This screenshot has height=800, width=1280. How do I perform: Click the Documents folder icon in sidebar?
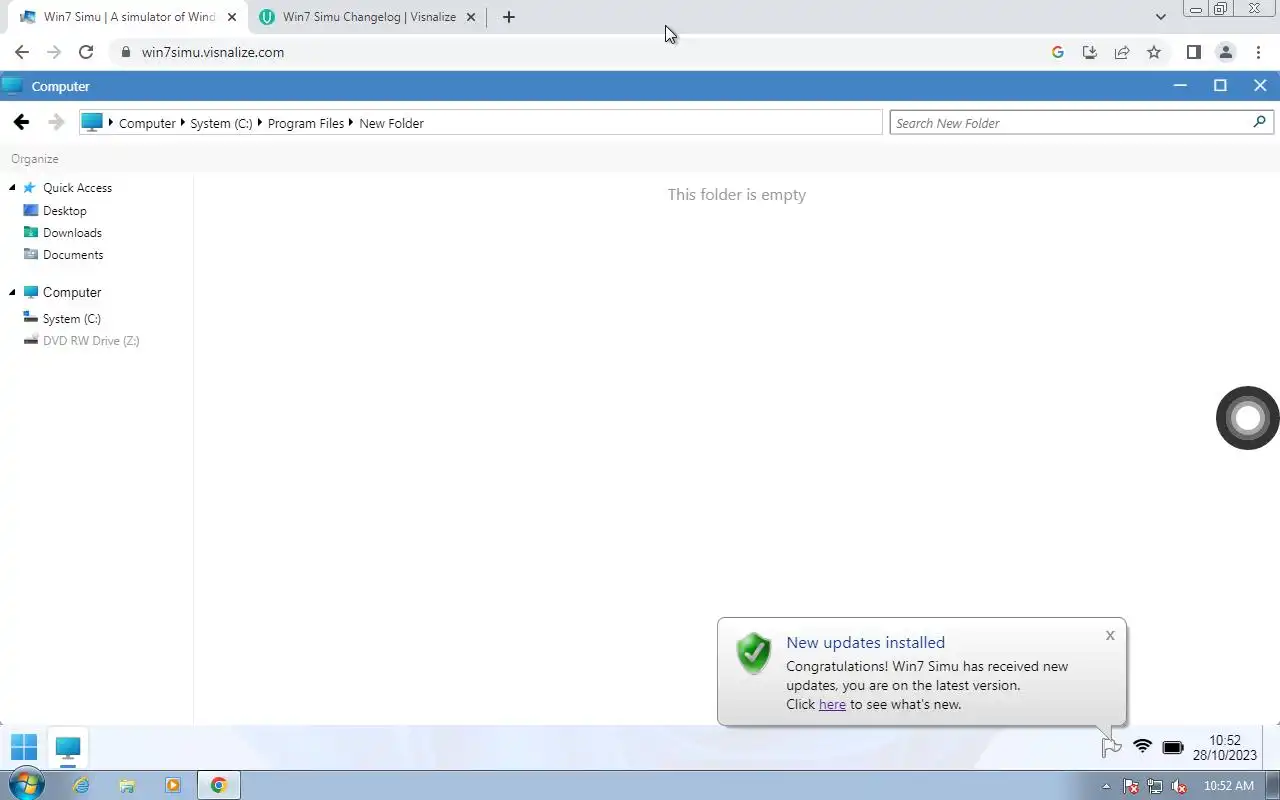[31, 254]
